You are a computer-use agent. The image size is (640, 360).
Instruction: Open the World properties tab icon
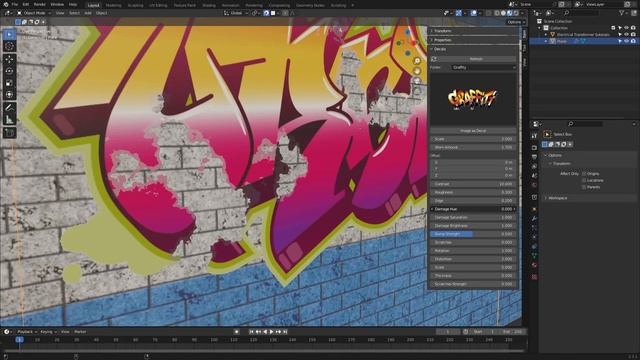[x=534, y=185]
